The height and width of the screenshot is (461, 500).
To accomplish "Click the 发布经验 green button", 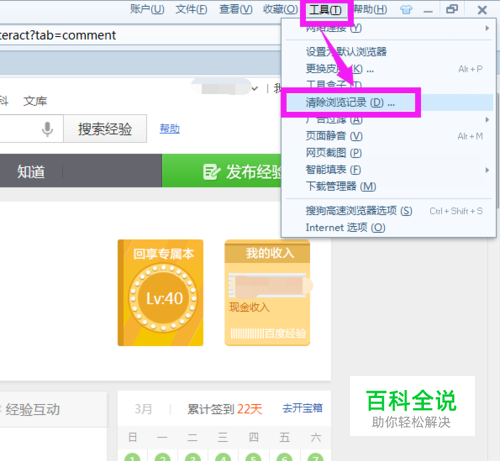I will [222, 171].
